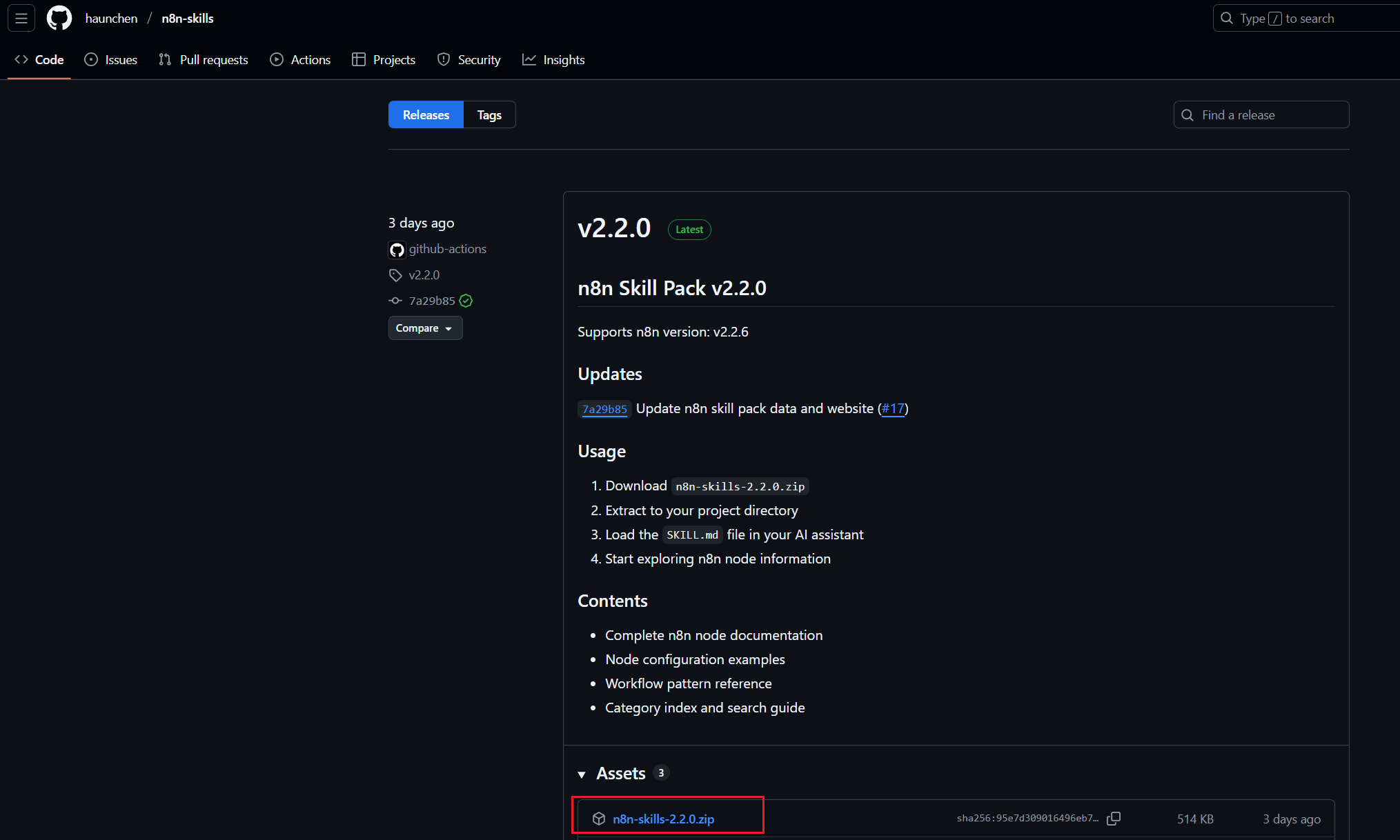Click the verified commit checkmark badge

466,301
